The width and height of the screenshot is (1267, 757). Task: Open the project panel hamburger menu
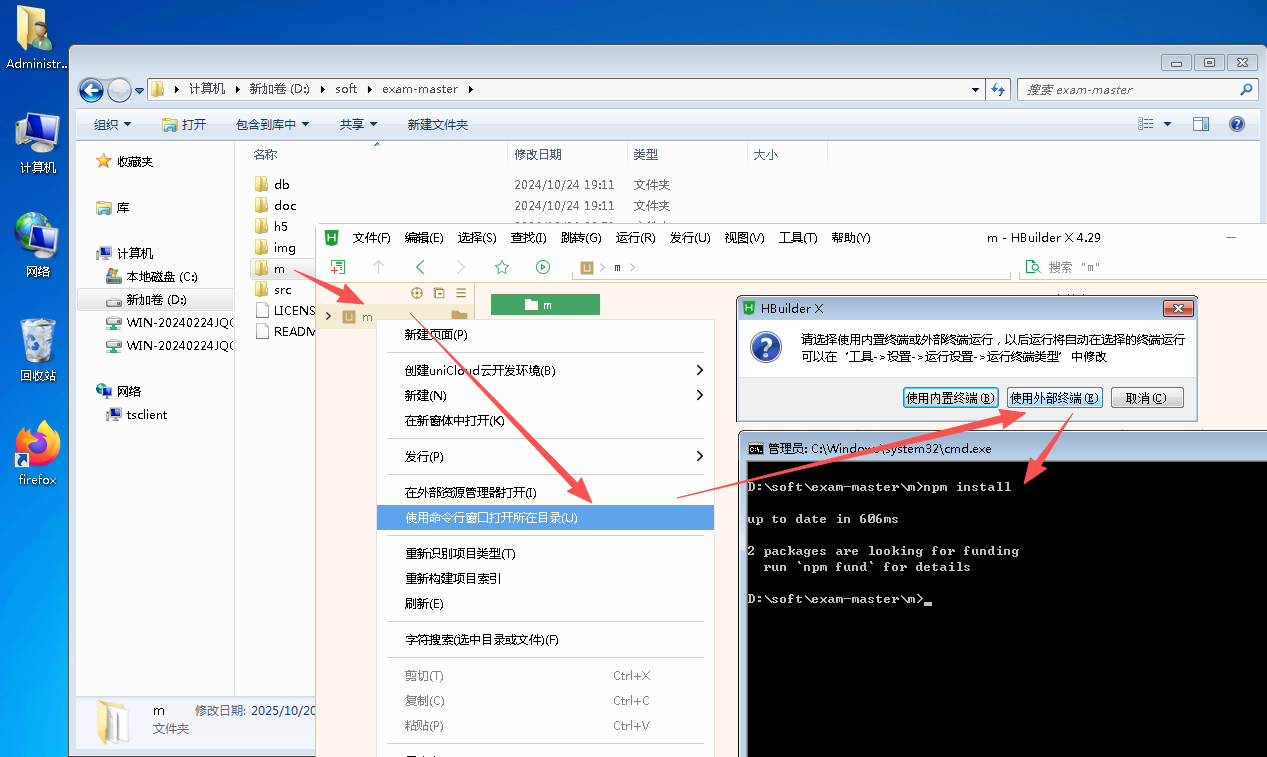pos(461,293)
